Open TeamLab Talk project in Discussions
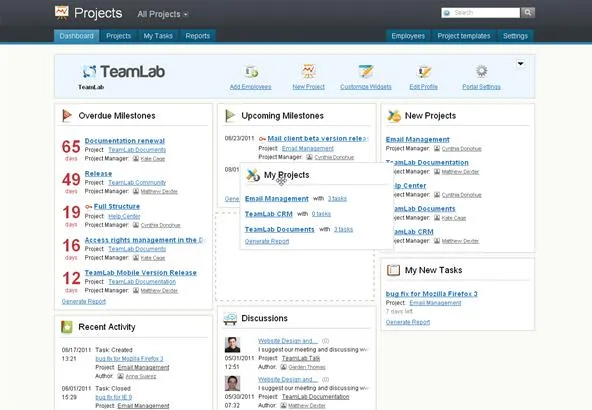592x410 pixels. pos(301,358)
